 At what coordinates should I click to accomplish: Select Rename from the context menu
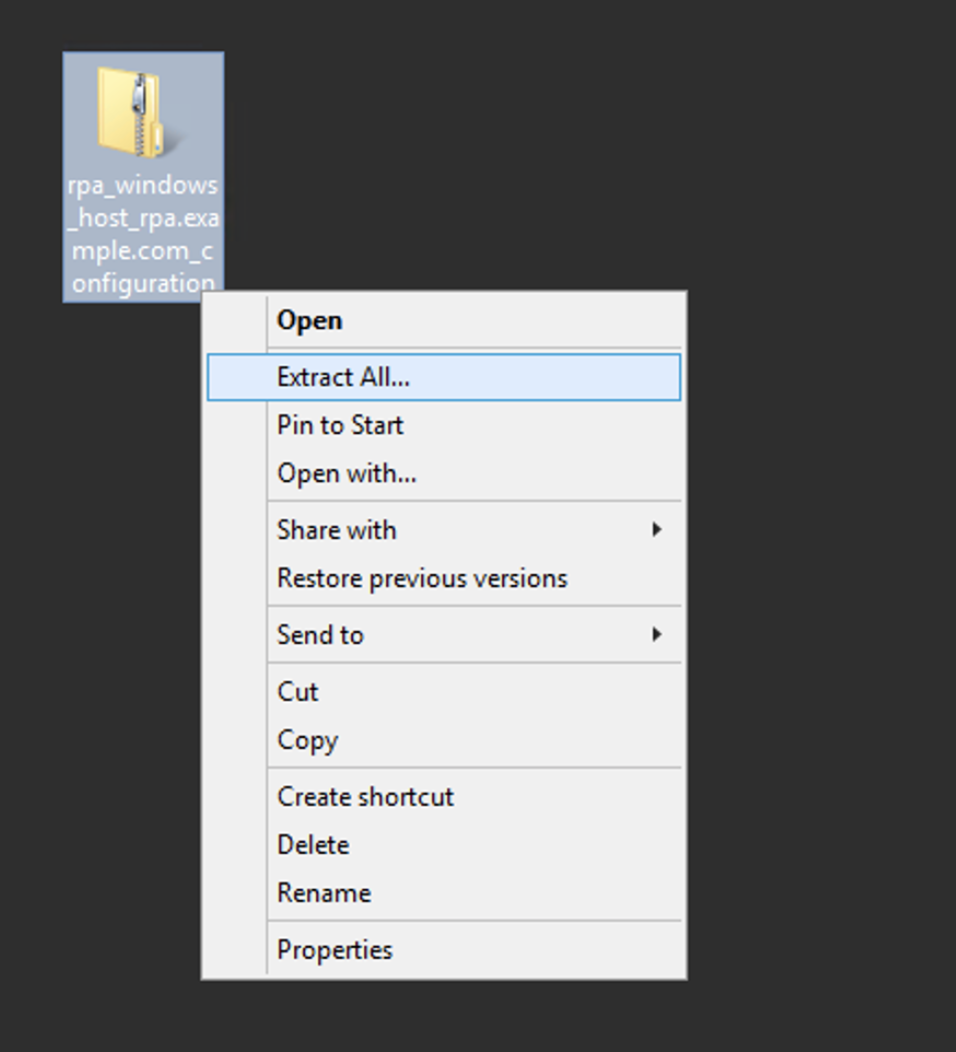(x=443, y=893)
